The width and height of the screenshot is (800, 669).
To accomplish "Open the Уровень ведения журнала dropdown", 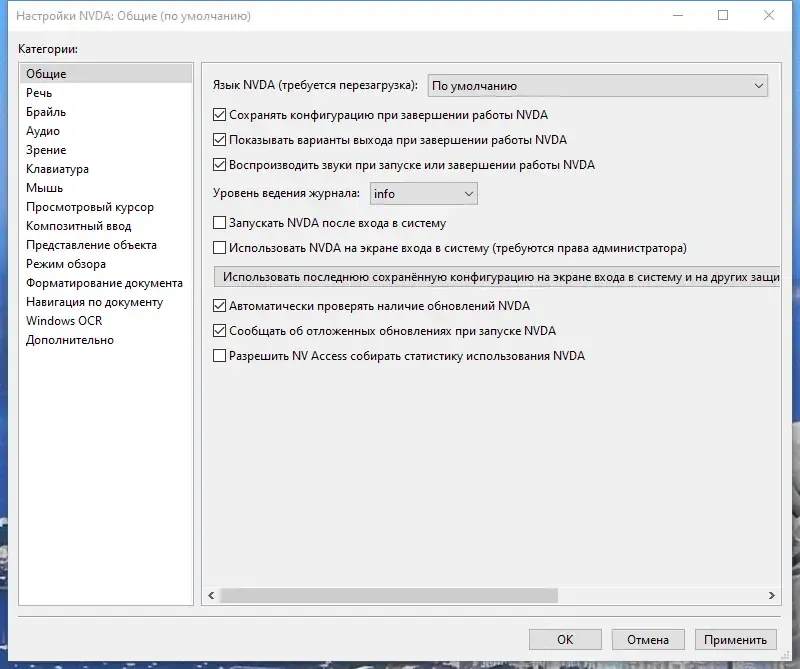I will pyautogui.click(x=423, y=194).
